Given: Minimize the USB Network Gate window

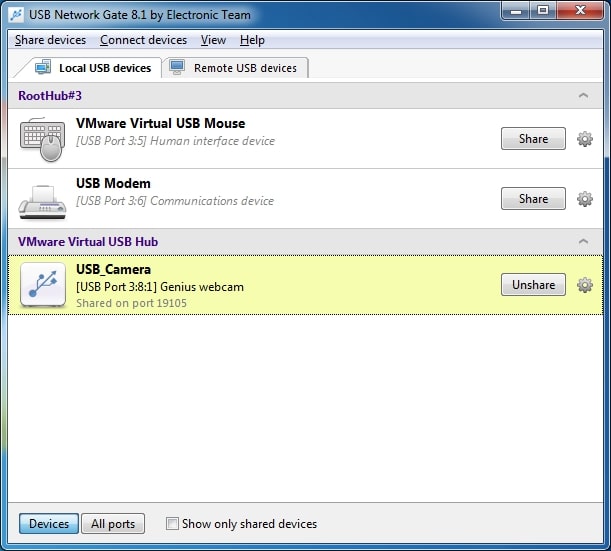Looking at the screenshot, I should pos(516,11).
